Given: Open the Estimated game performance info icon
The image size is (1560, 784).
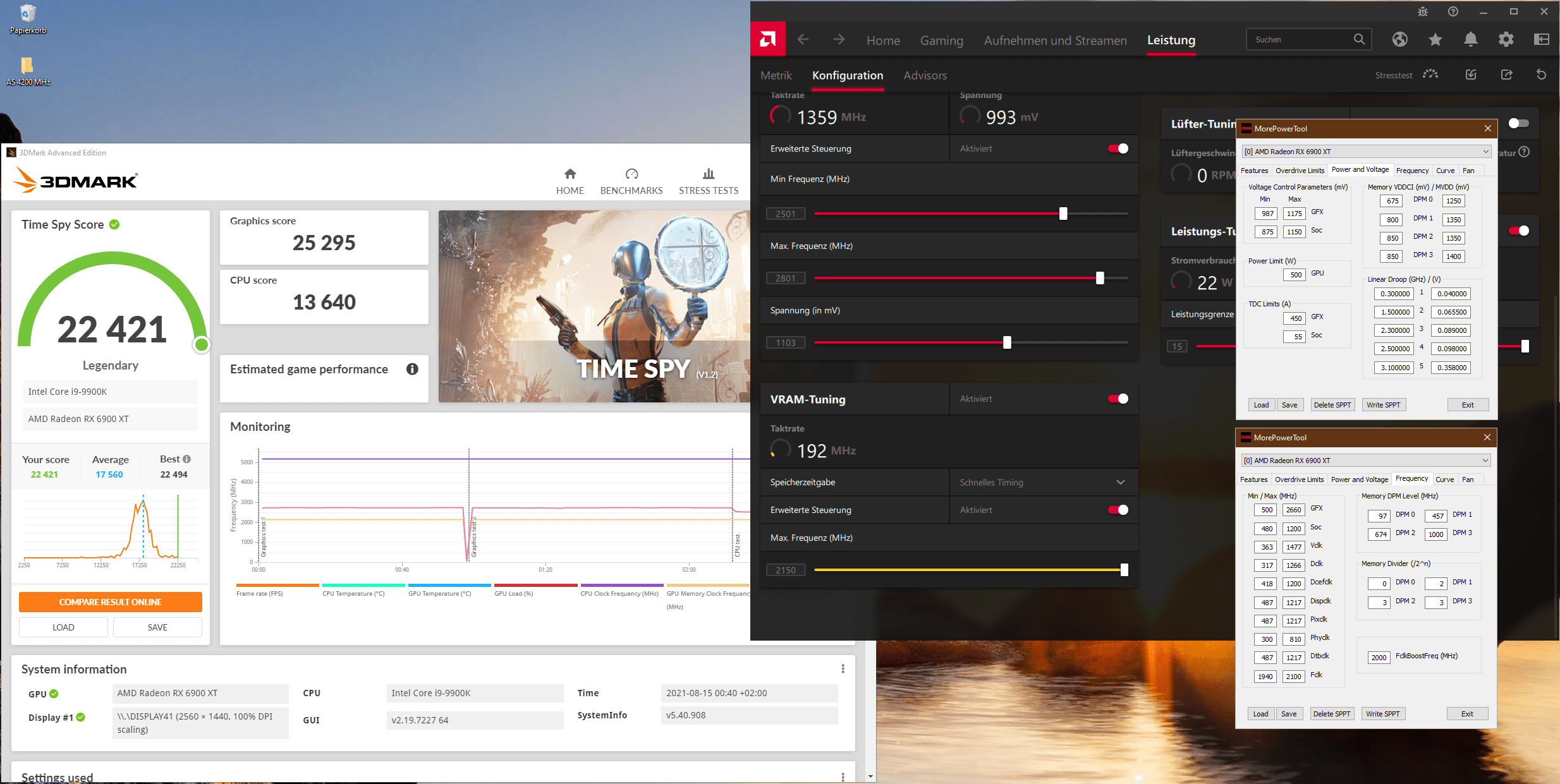Looking at the screenshot, I should [412, 369].
